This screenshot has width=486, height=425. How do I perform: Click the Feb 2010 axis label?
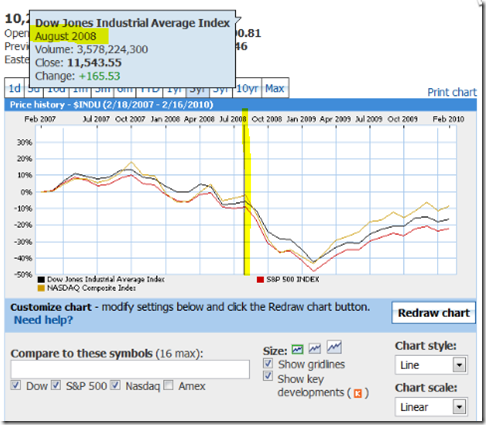(448, 119)
